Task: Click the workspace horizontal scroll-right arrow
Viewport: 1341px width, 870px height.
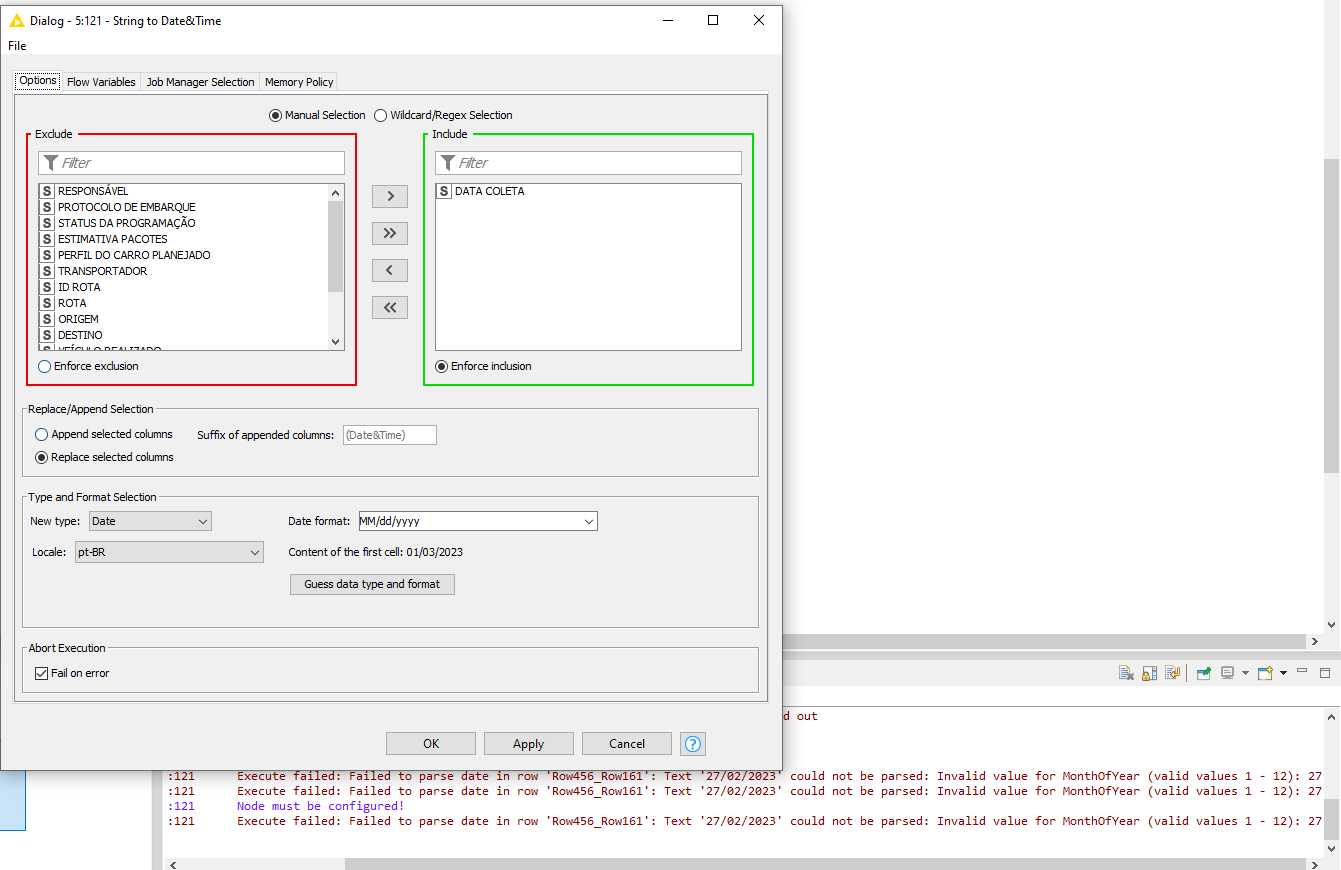Action: point(1314,641)
